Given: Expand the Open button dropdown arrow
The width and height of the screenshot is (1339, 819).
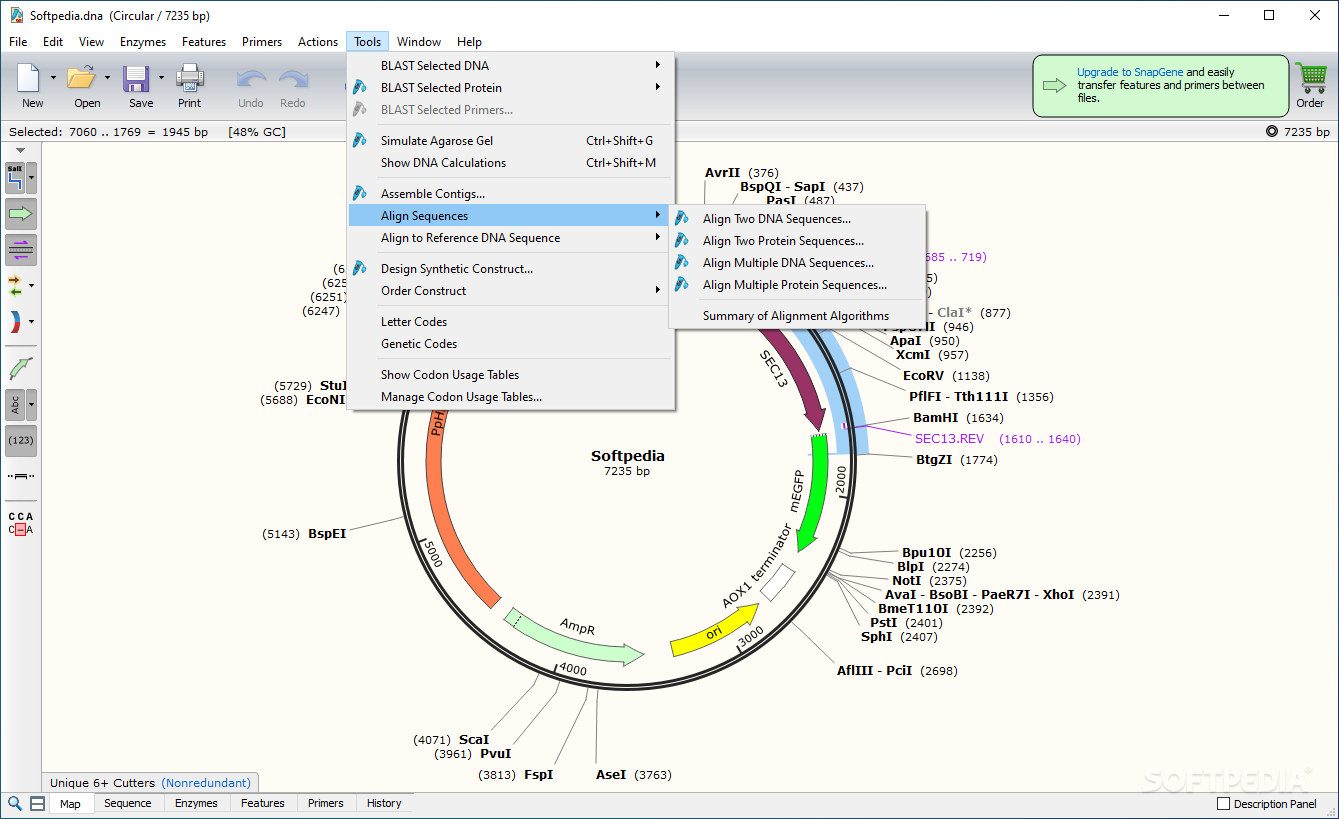Looking at the screenshot, I should 107,77.
